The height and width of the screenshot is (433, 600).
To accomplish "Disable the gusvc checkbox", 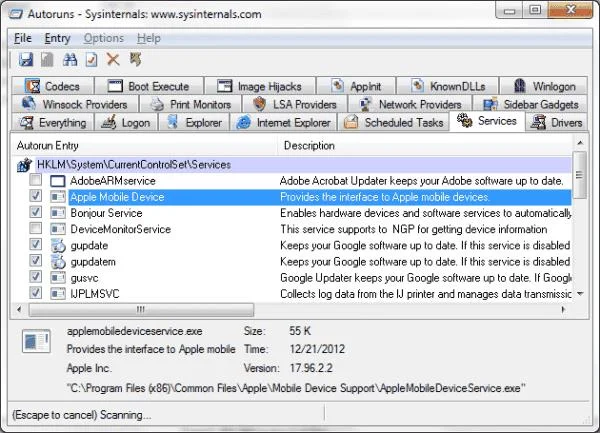I will pyautogui.click(x=36, y=277).
